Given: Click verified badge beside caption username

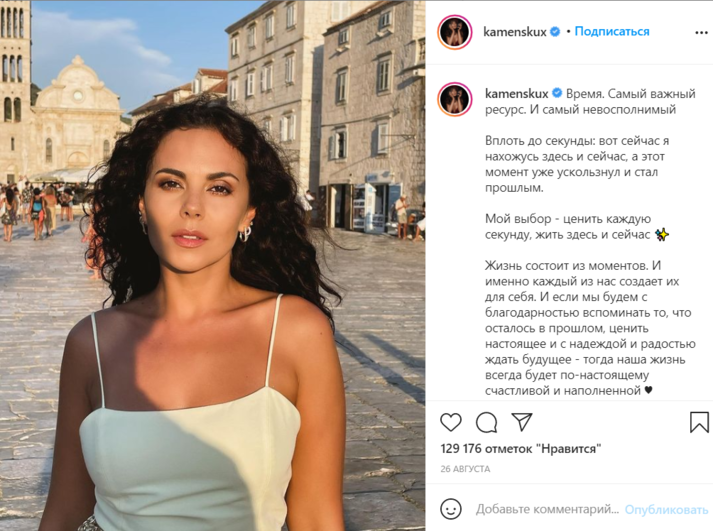Looking at the screenshot, I should pos(557,94).
